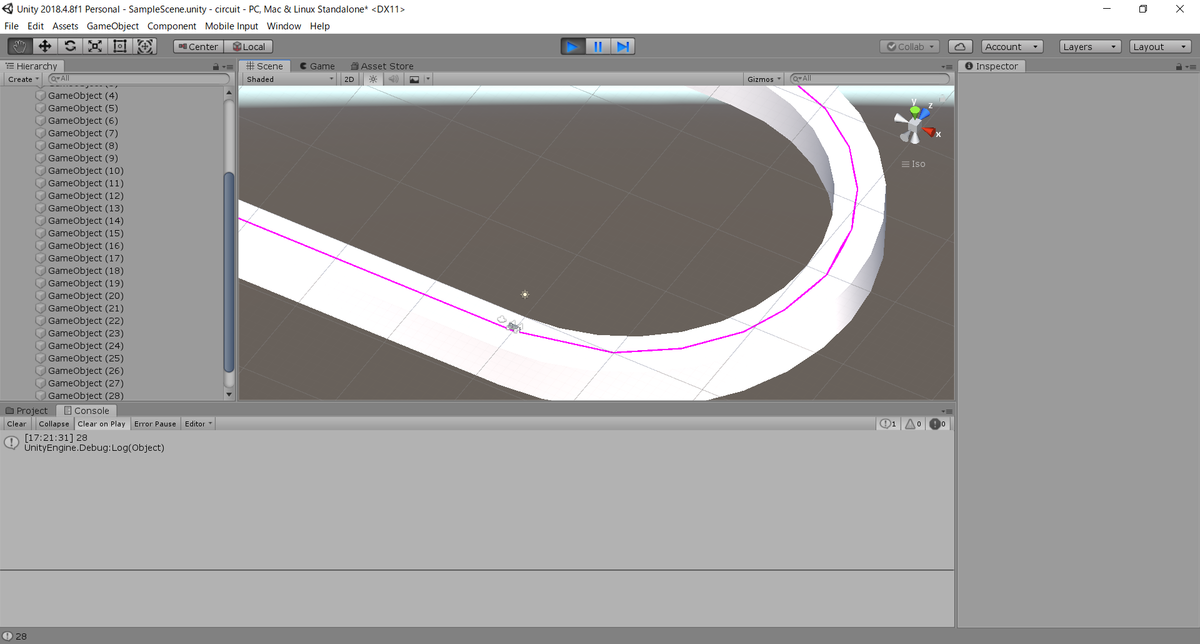Open the Mobile Input menu
The width and height of the screenshot is (1200, 644).
point(232,26)
